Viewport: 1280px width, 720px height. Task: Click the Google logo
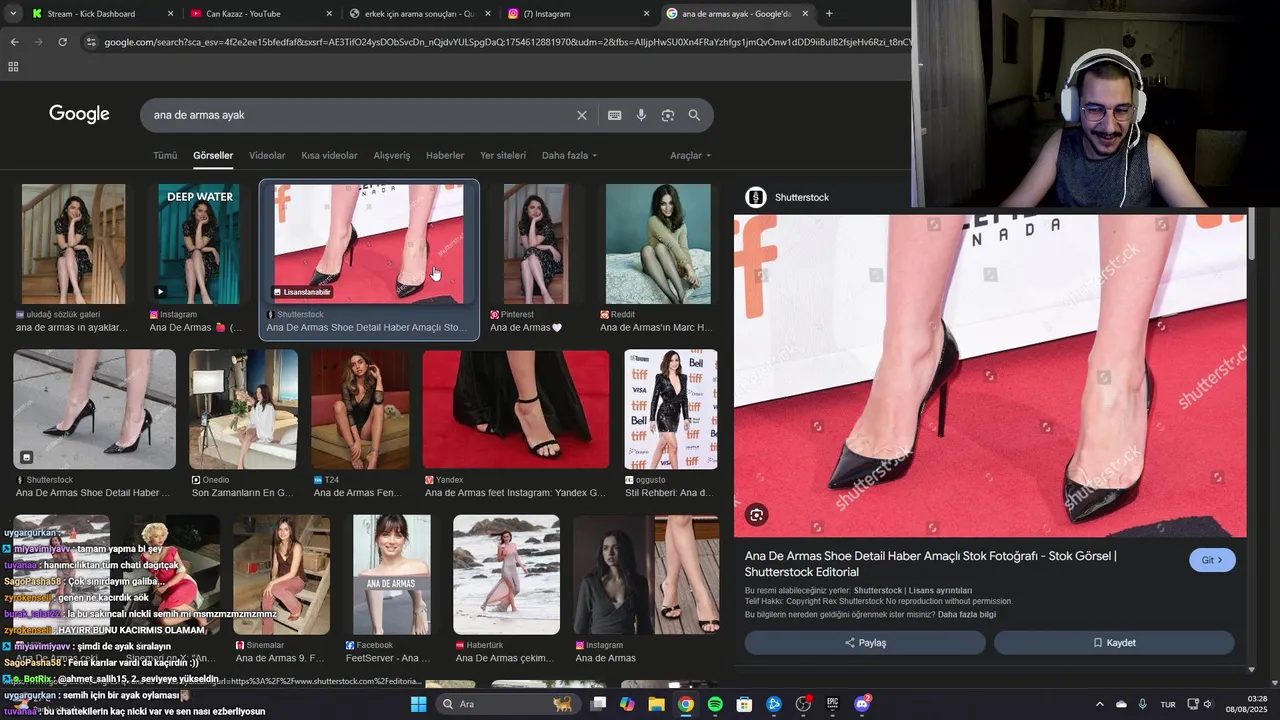point(79,115)
